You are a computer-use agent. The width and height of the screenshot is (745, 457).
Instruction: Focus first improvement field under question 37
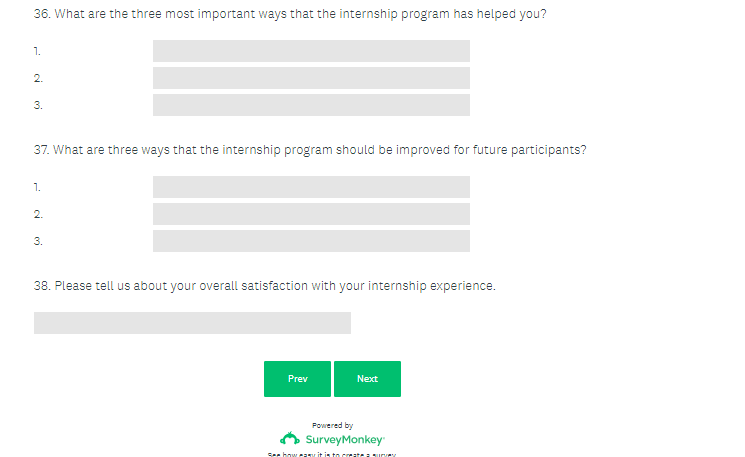(311, 187)
